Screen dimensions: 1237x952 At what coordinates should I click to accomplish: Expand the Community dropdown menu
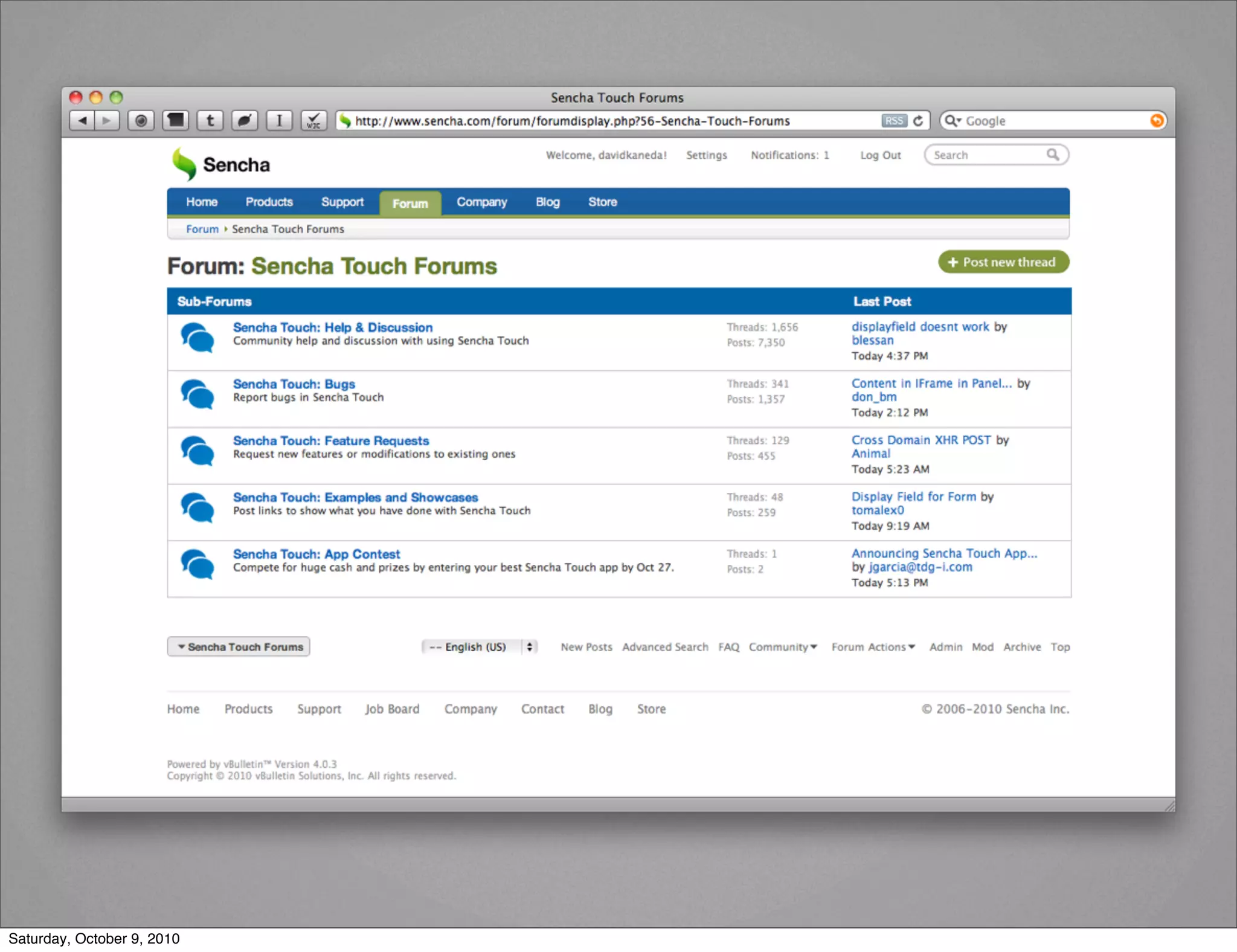pos(783,647)
